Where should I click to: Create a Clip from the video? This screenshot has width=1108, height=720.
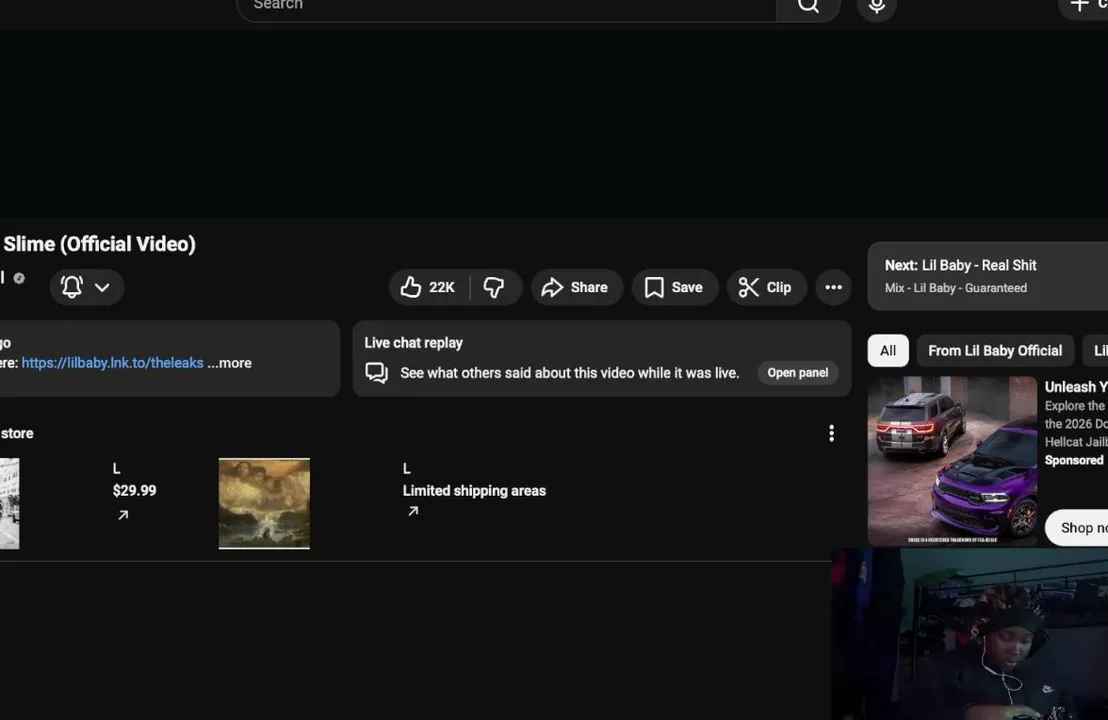point(766,287)
